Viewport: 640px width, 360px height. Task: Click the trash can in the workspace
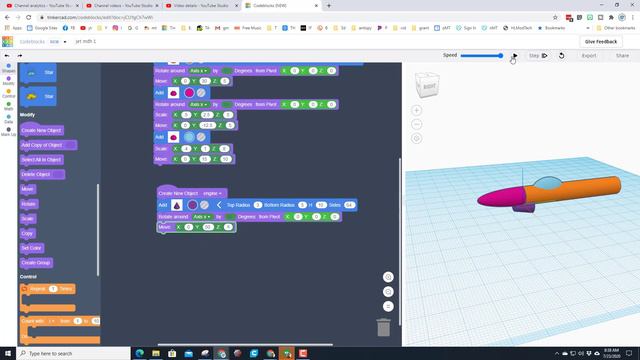(x=383, y=327)
